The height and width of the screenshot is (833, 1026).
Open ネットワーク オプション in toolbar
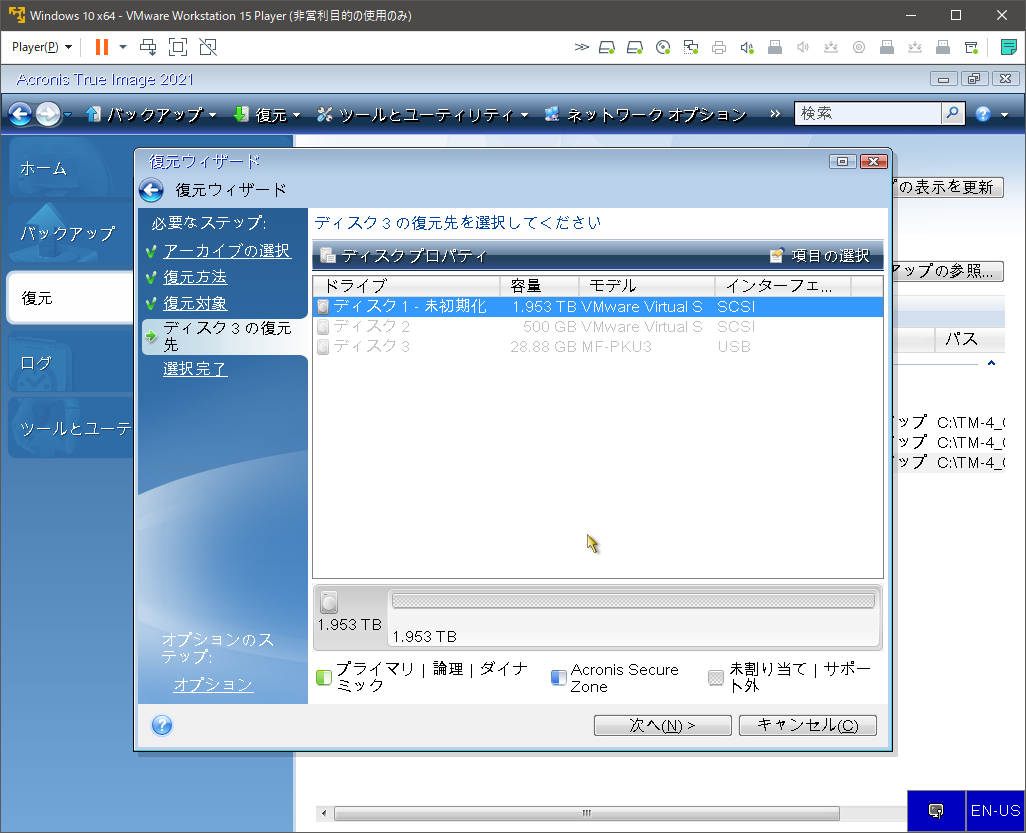645,115
